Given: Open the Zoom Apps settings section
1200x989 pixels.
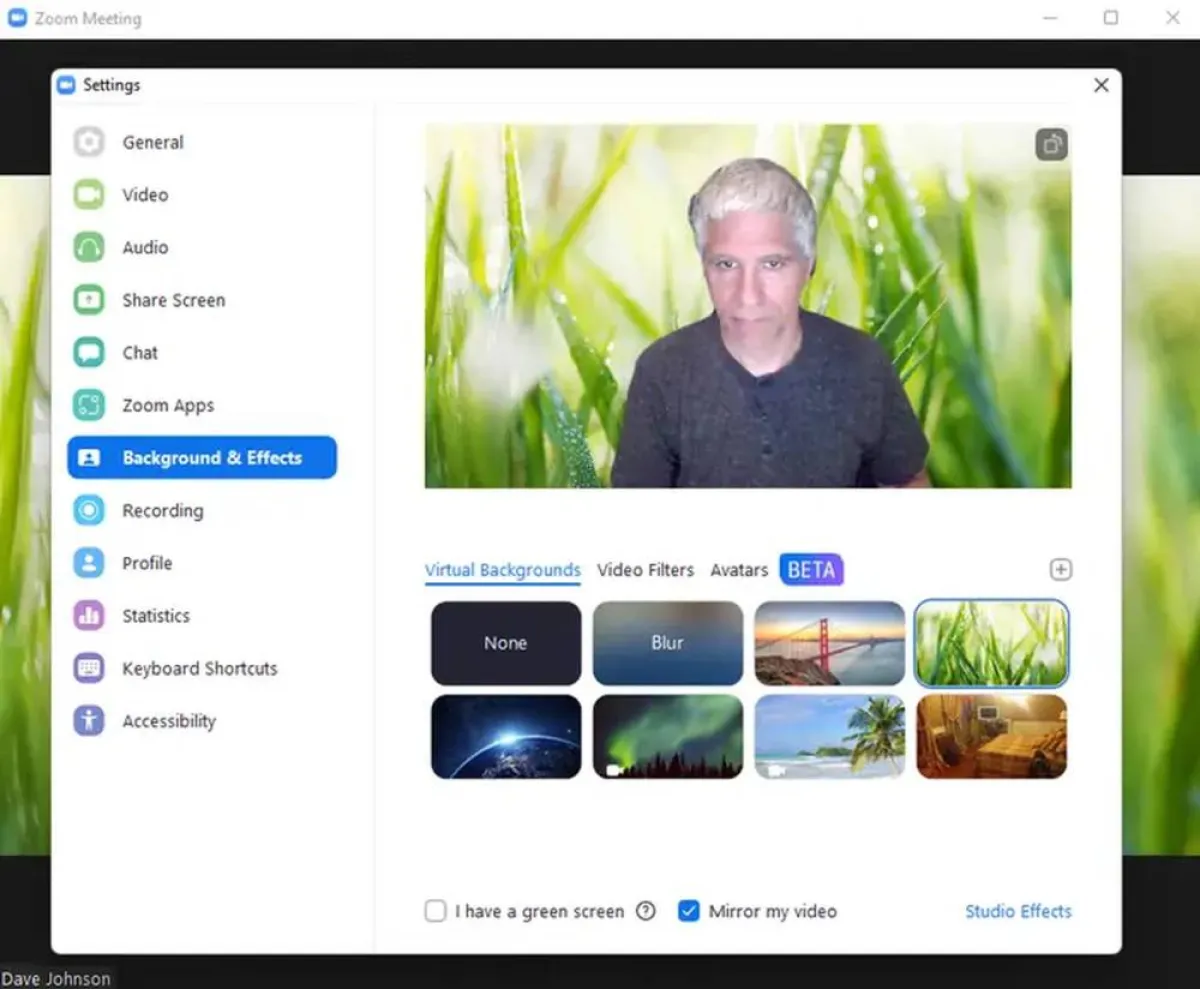Looking at the screenshot, I should click(167, 405).
